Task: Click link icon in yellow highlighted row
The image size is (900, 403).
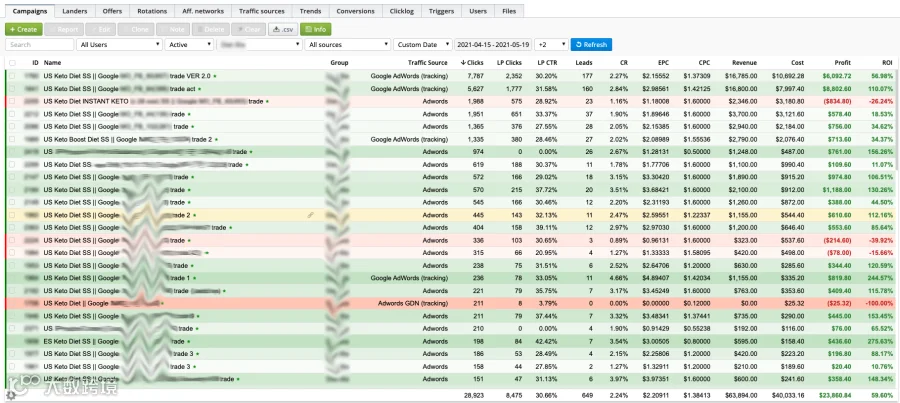Action: [x=311, y=215]
